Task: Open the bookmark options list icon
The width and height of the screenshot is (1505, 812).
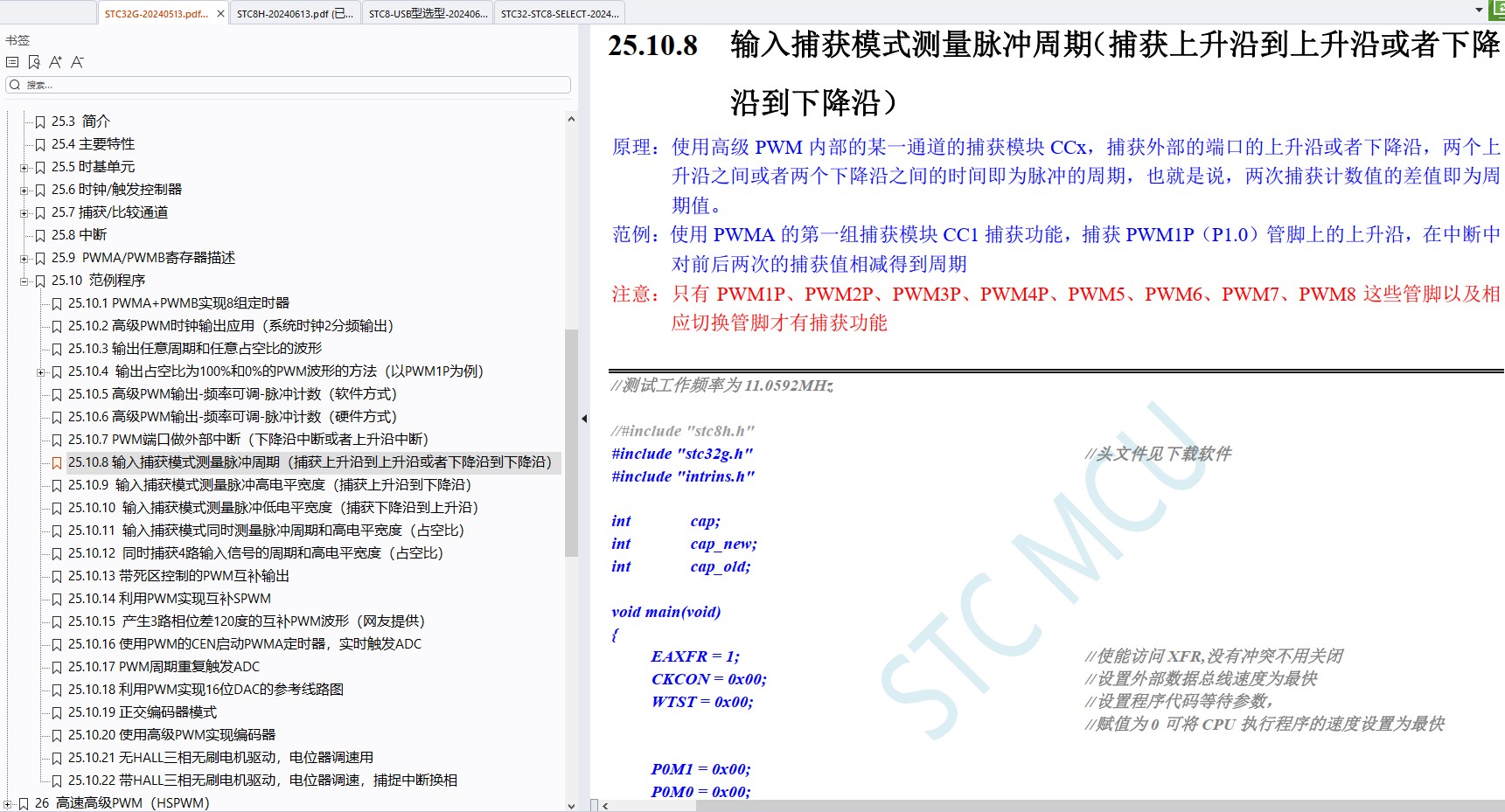Action: click(x=12, y=62)
